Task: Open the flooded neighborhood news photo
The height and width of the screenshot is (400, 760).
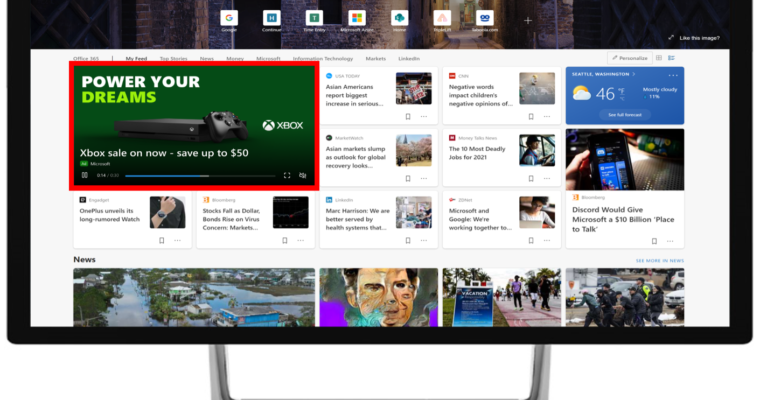Action: [x=194, y=297]
